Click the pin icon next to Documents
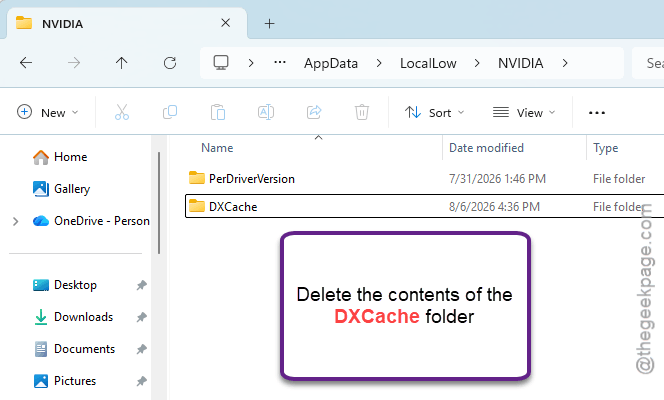This screenshot has height=400, width=664. tap(141, 349)
